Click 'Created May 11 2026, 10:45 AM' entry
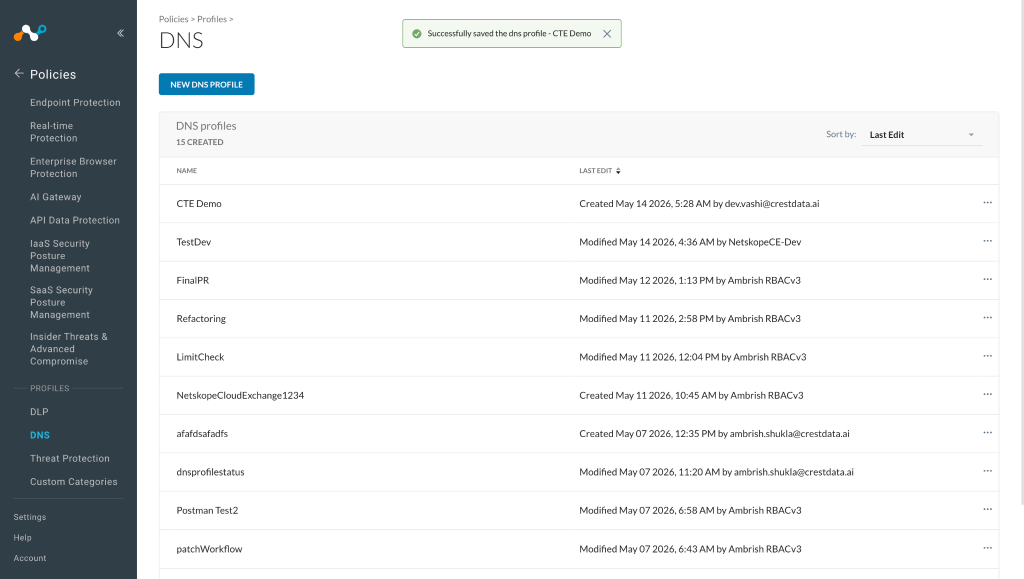This screenshot has width=1024, height=579. tap(692, 396)
